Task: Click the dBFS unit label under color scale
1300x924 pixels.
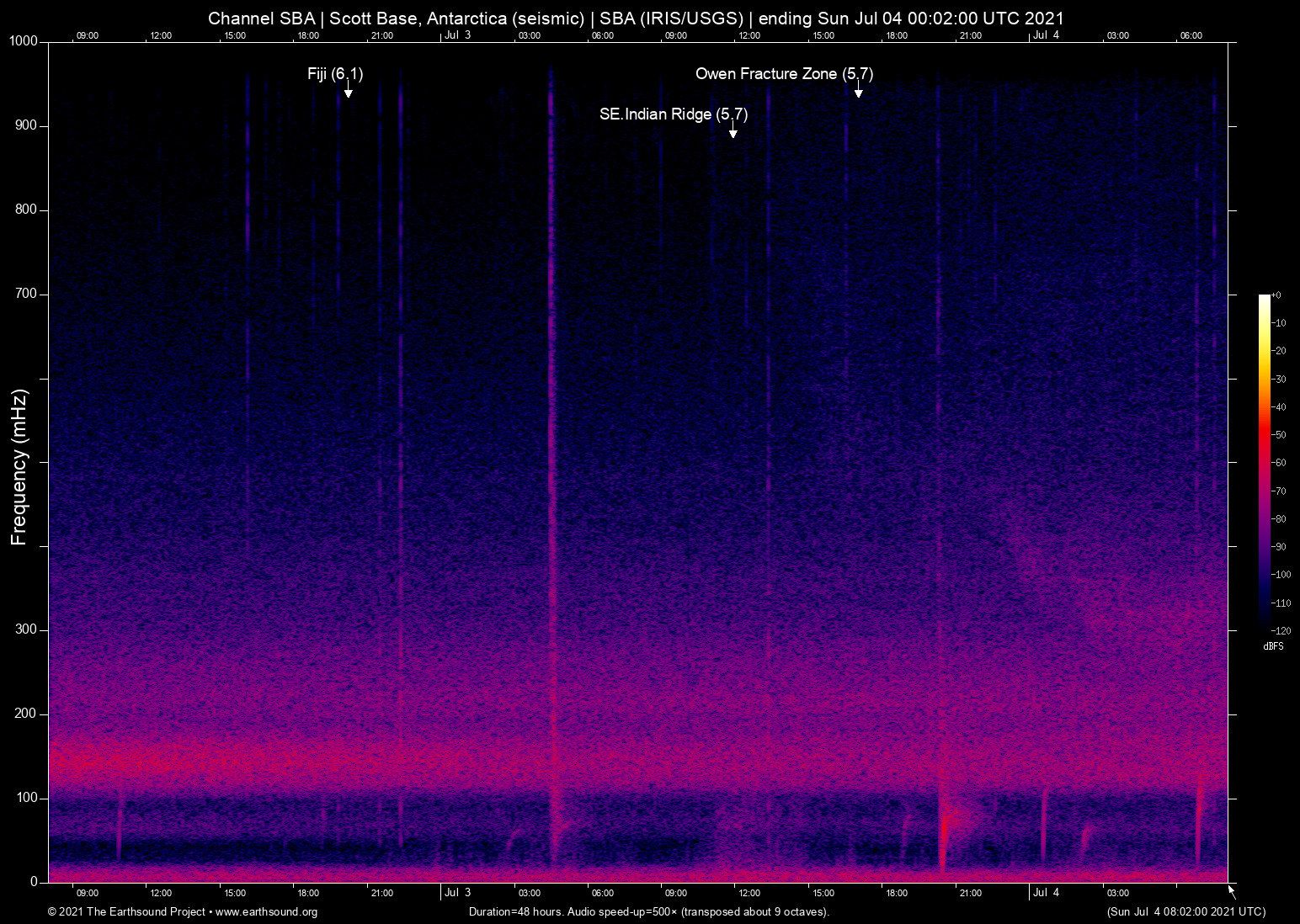Action: click(x=1273, y=646)
